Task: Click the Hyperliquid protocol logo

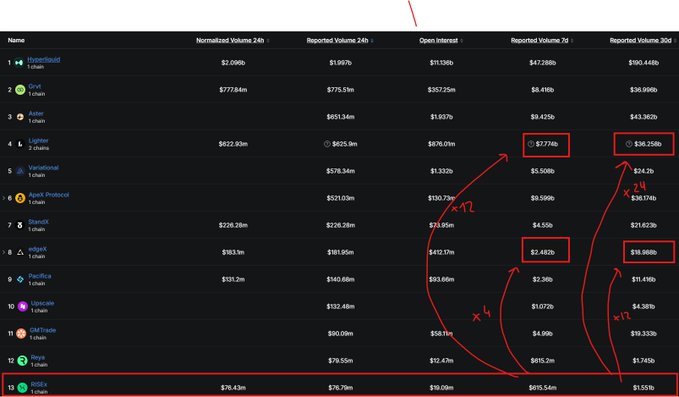Action: (19, 63)
